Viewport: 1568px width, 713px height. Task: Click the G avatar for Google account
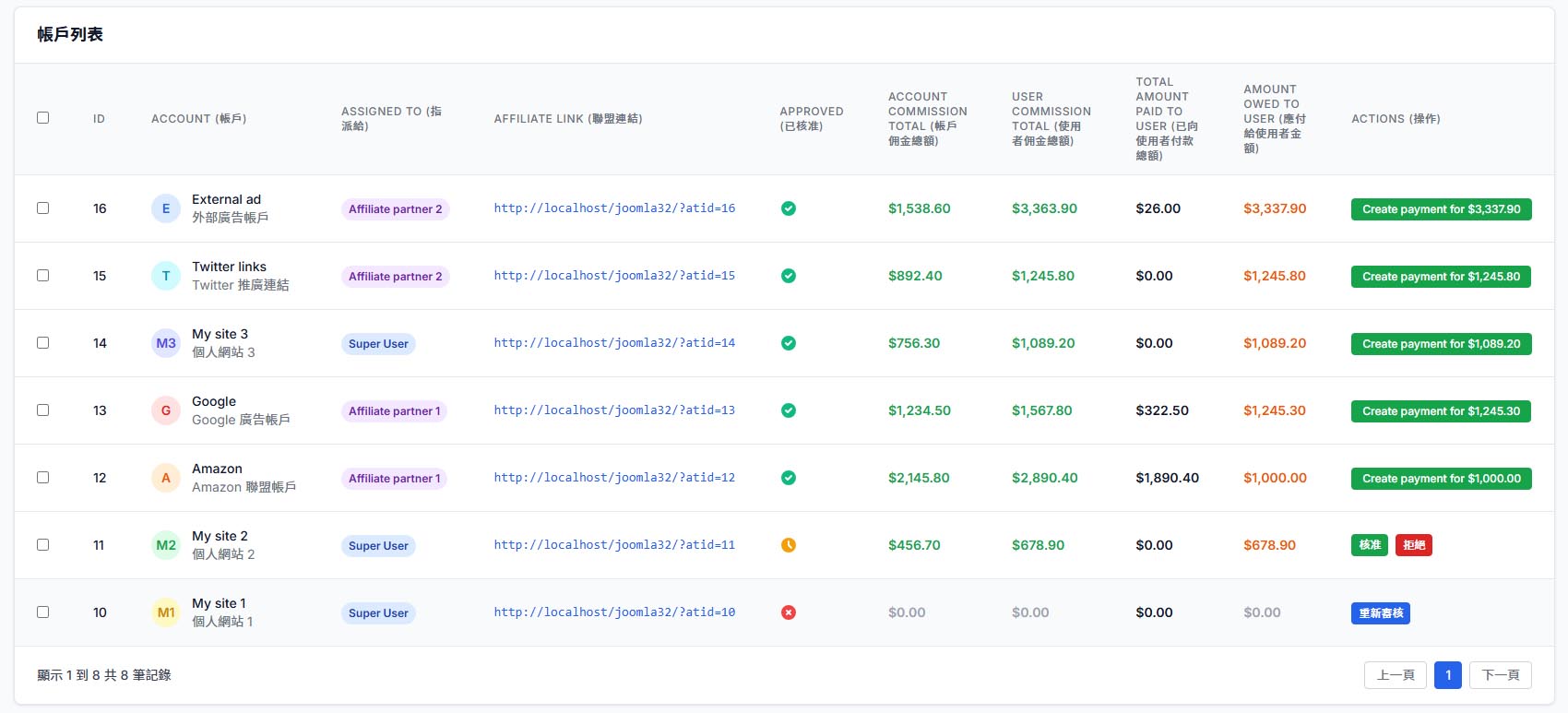(166, 410)
